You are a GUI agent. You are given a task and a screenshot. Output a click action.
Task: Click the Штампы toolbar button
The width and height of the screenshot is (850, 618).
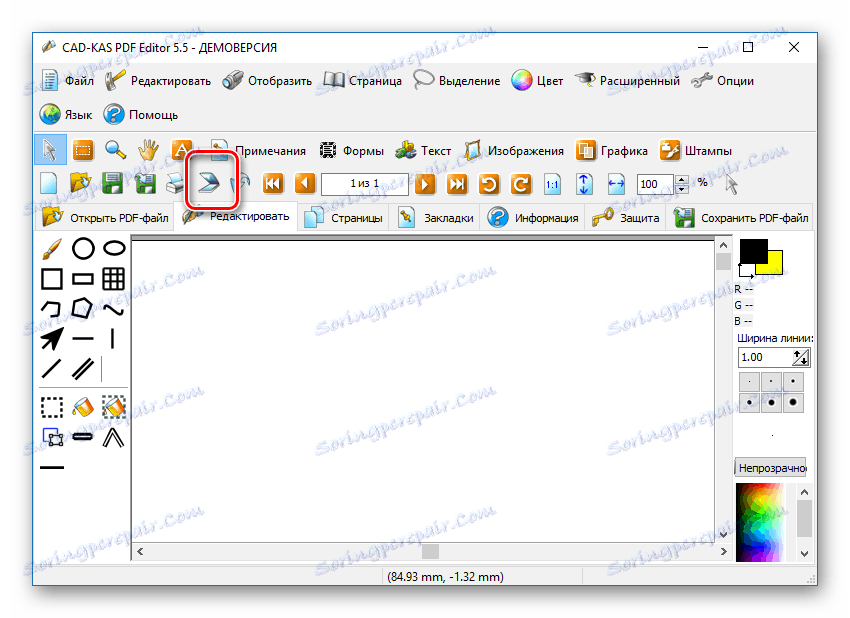pos(696,151)
